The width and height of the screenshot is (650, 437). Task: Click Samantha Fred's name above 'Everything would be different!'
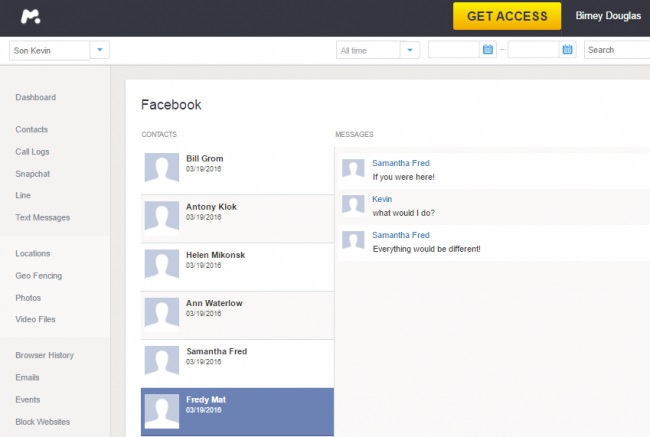[401, 235]
